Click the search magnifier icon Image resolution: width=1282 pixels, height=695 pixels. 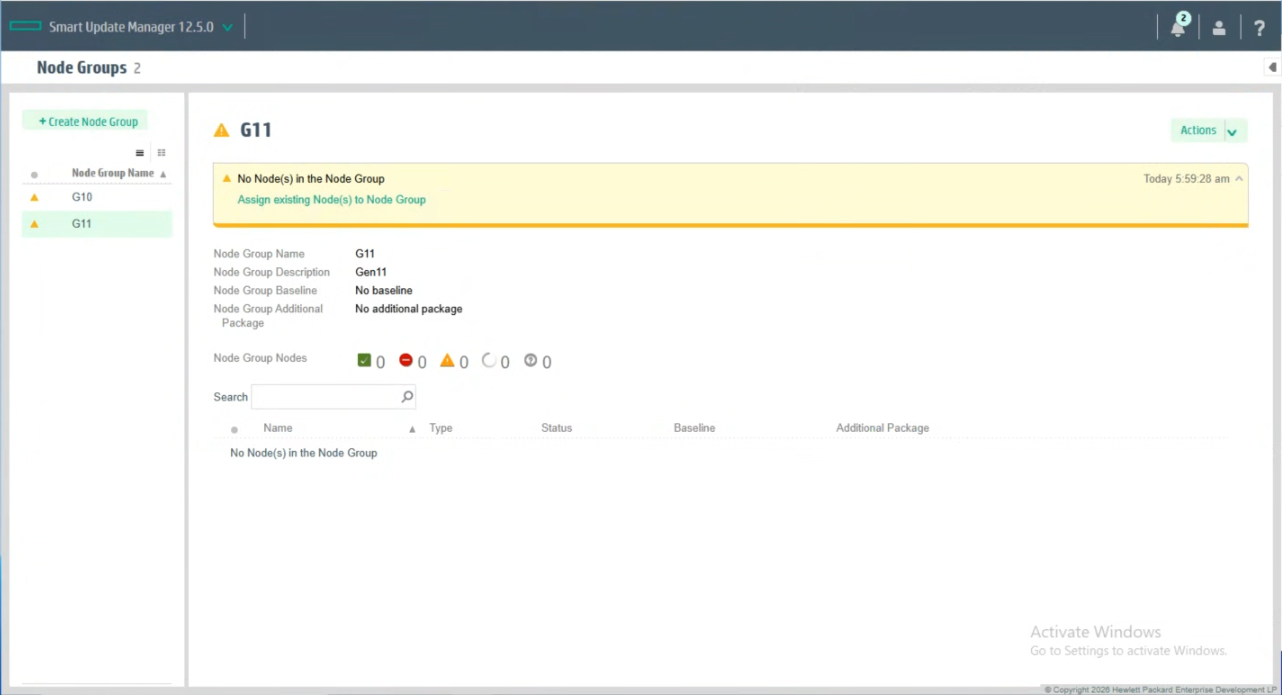pos(407,397)
